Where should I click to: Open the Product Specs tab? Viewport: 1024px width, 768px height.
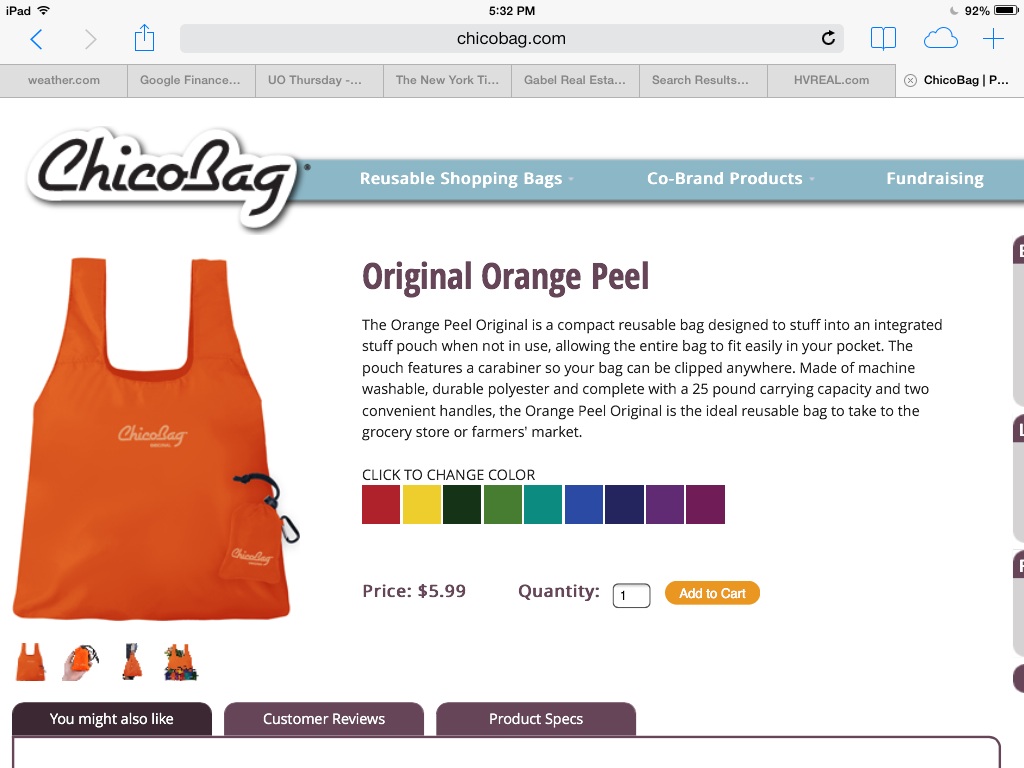pos(536,719)
